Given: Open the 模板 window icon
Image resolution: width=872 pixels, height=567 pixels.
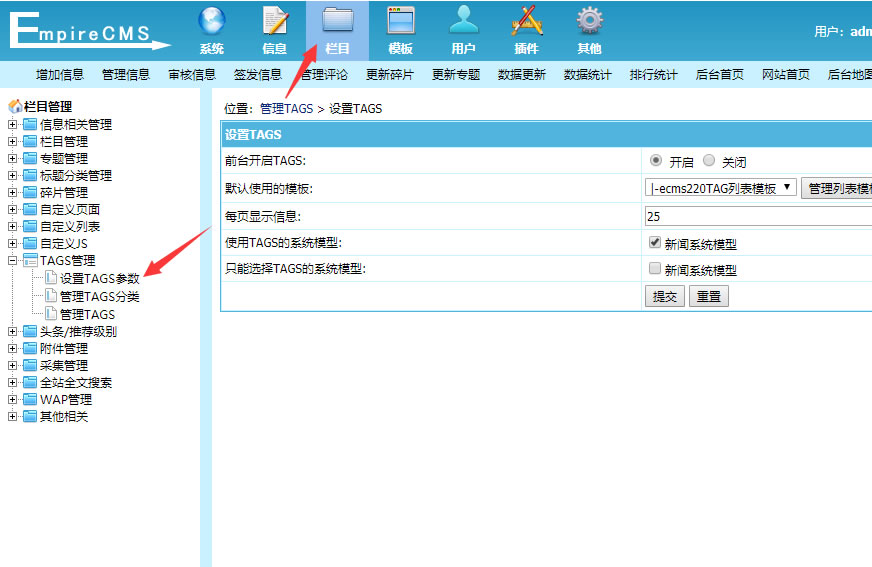Looking at the screenshot, I should tap(401, 22).
